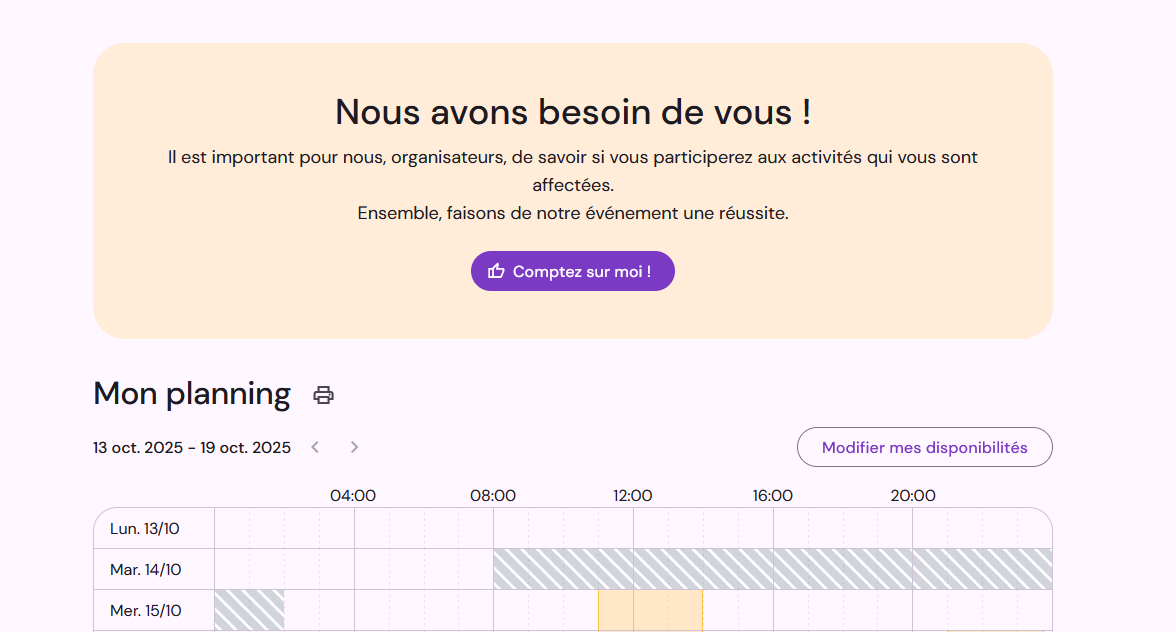Image resolution: width=1176 pixels, height=632 pixels.
Task: Click the Mon planning heading
Action: pos(192,394)
